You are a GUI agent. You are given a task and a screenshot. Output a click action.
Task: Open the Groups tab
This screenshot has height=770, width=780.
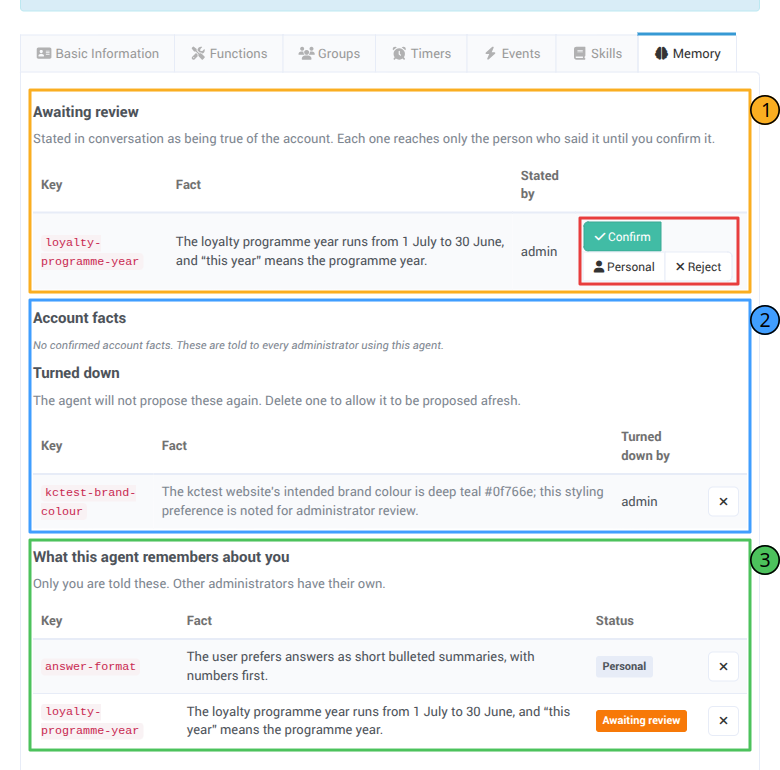coord(329,54)
